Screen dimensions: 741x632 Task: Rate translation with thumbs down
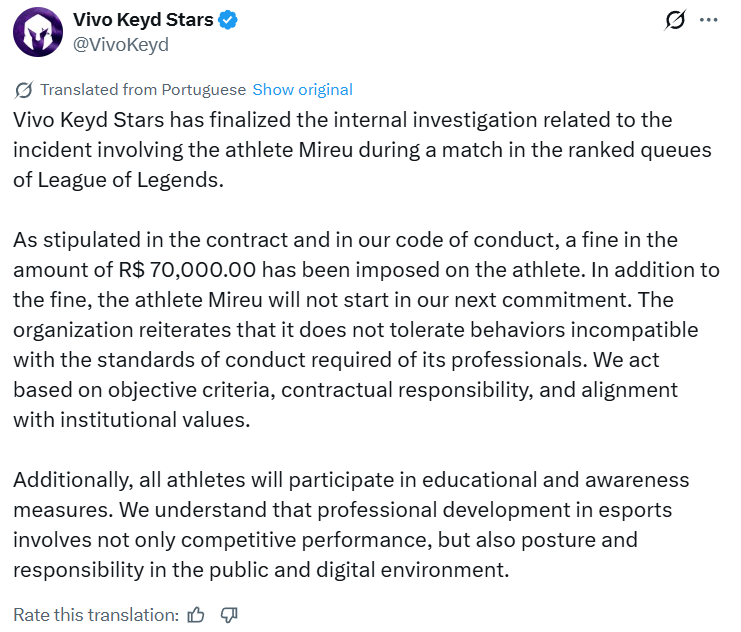[228, 614]
